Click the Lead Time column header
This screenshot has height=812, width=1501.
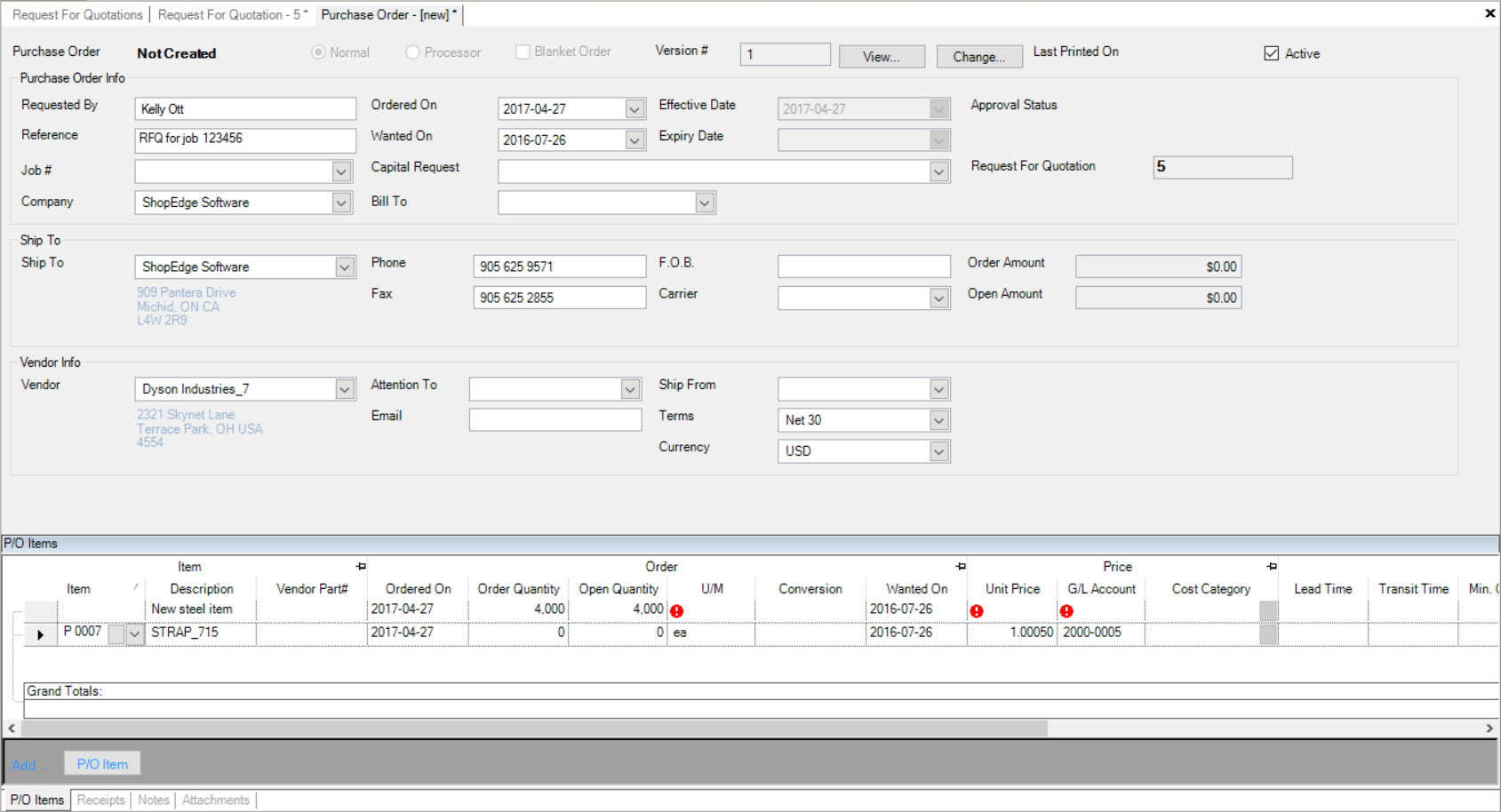pos(1322,589)
